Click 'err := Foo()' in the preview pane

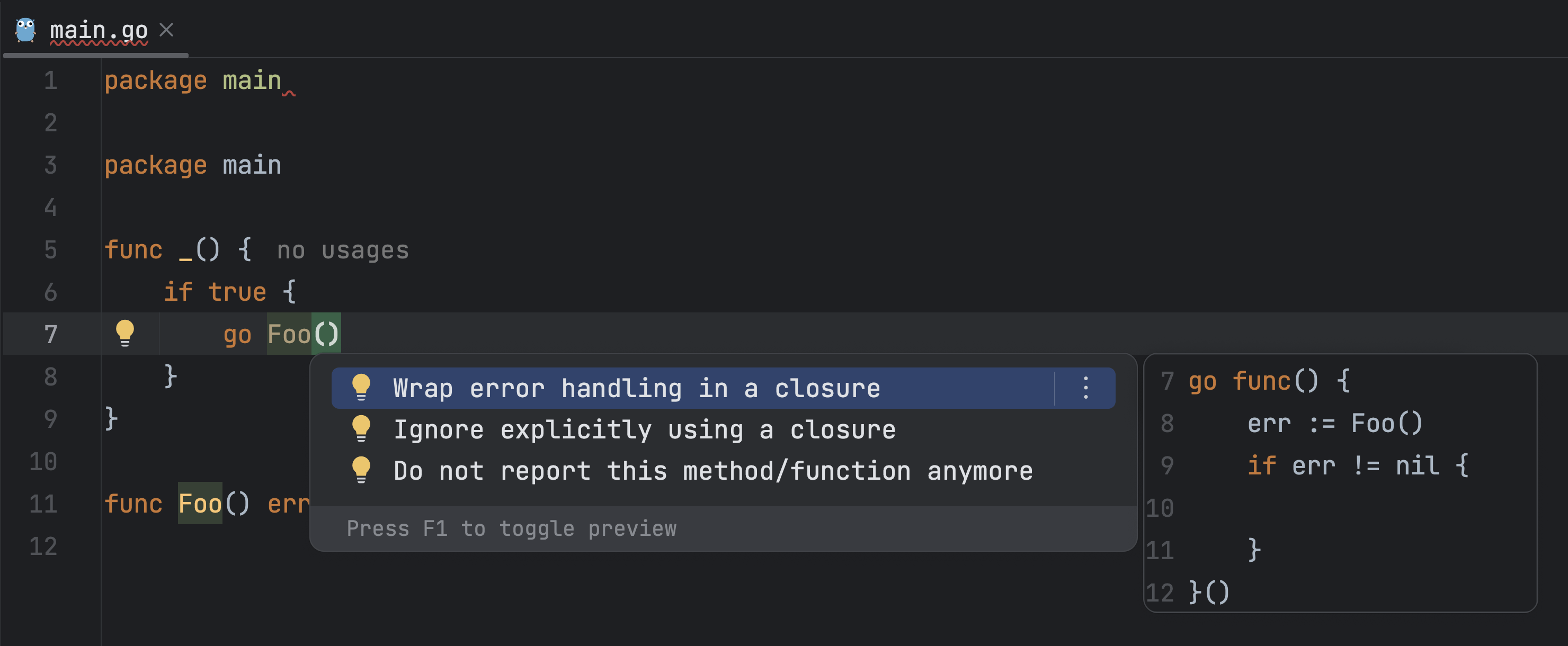tap(1334, 424)
